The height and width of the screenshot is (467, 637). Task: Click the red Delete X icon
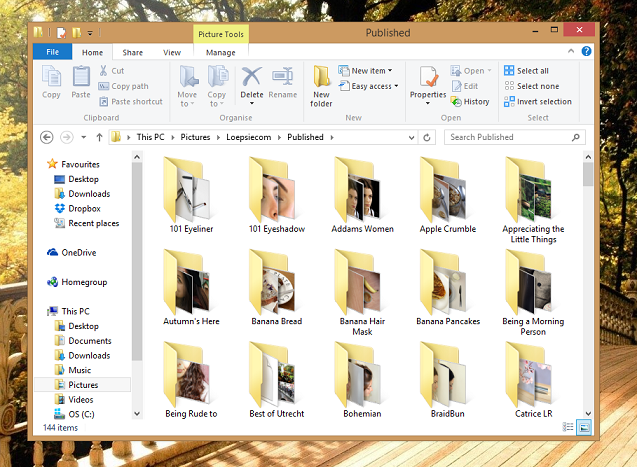click(252, 76)
